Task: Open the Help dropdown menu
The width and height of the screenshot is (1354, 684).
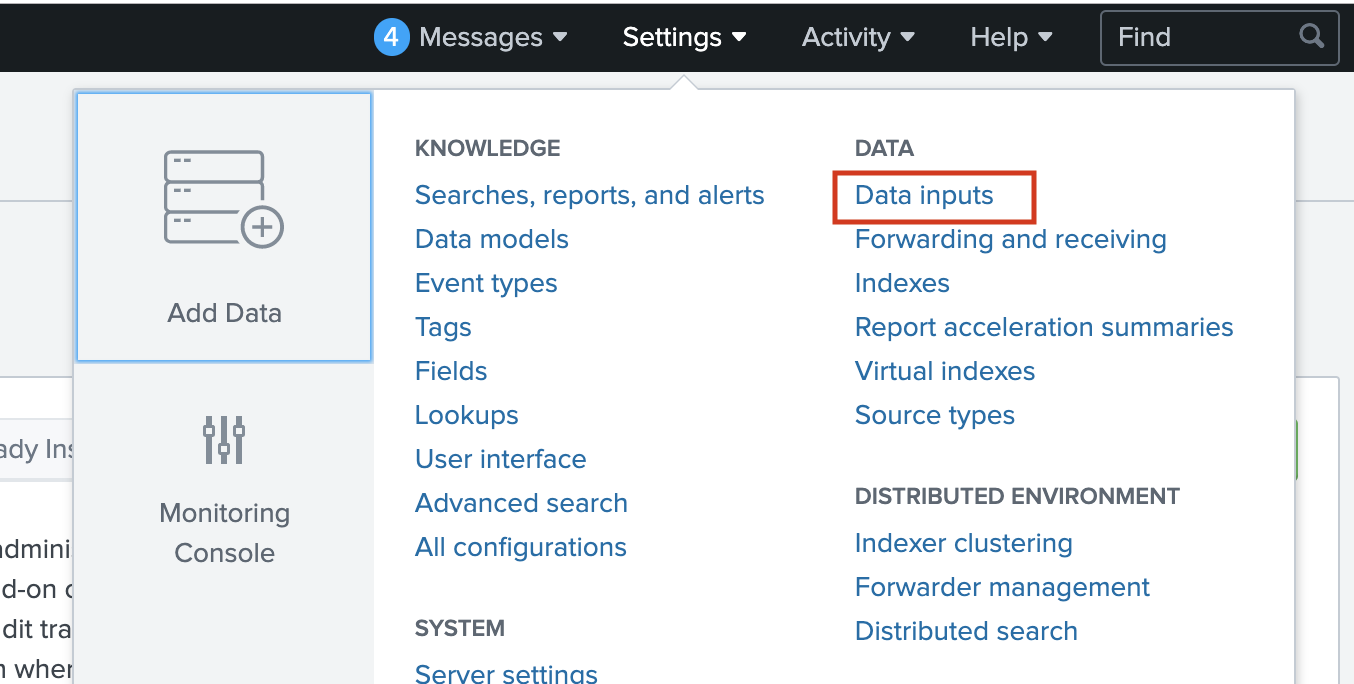Action: pyautogui.click(x=1011, y=37)
